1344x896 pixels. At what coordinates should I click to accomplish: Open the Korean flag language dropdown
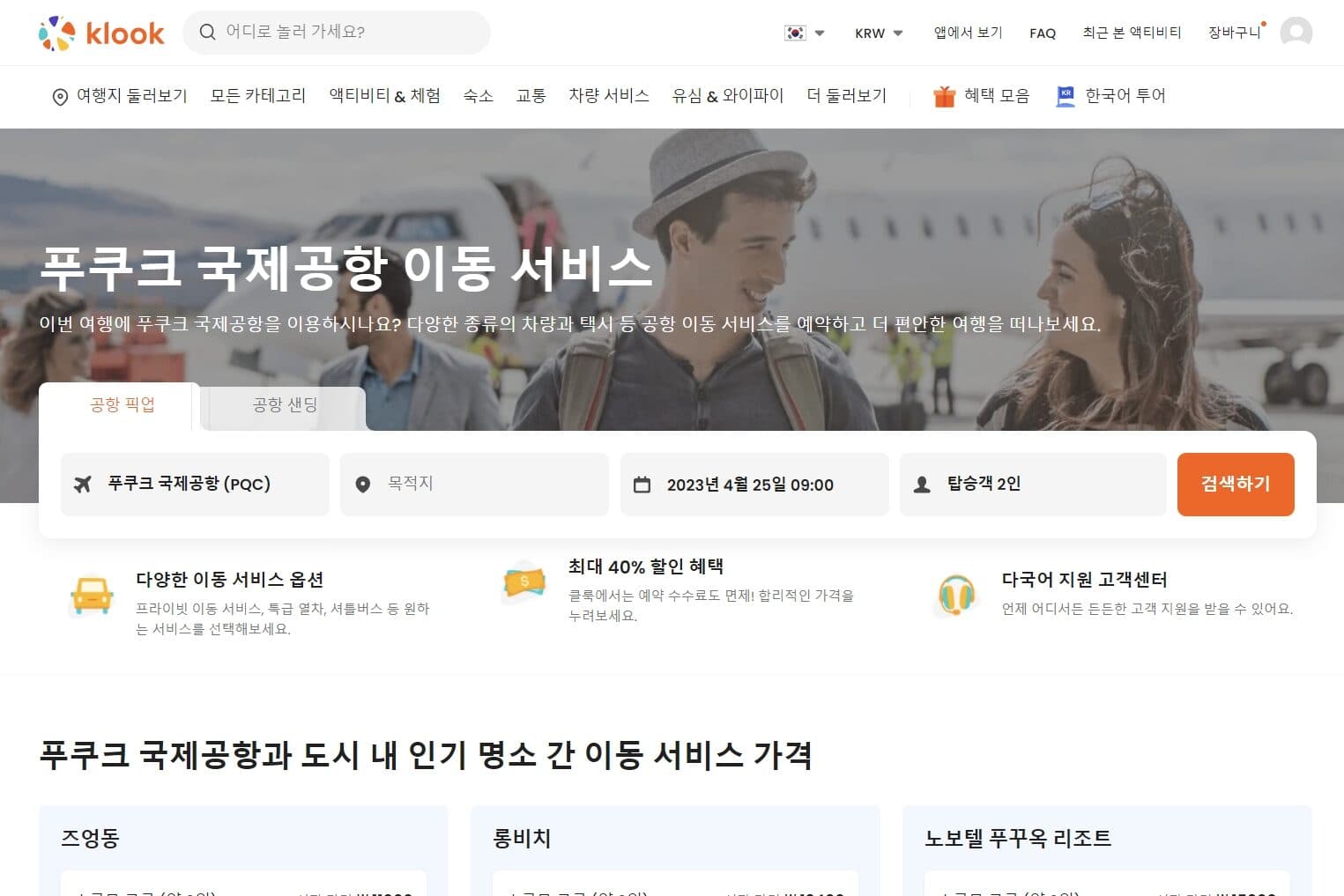(x=804, y=33)
